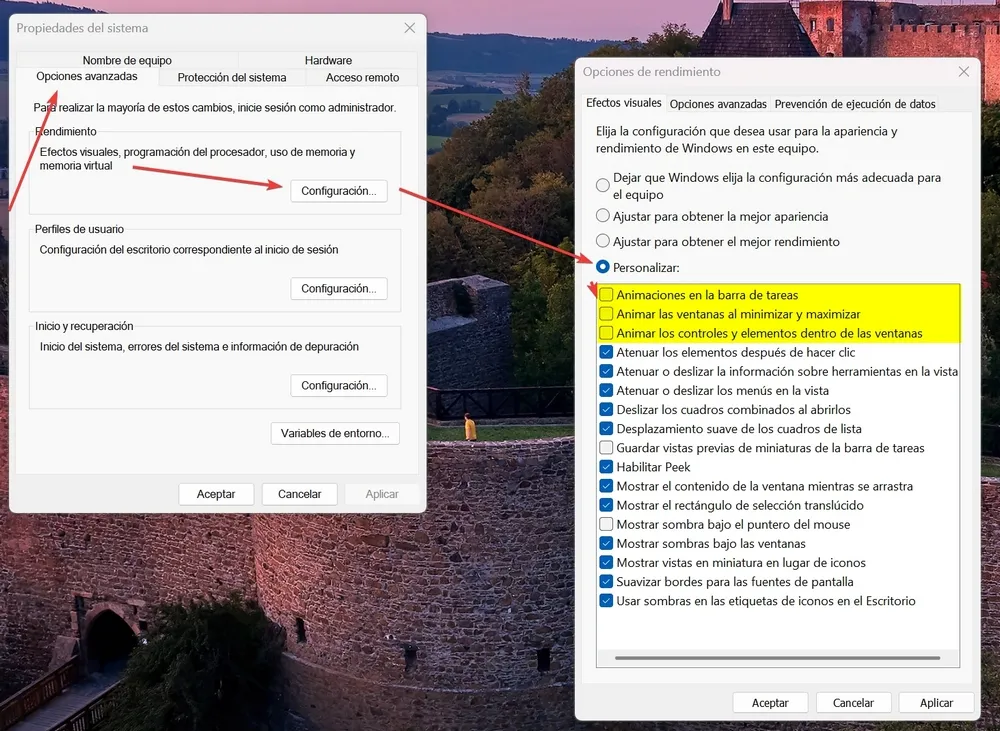The image size is (1000, 731).
Task: Switch to Opciones avanzadas tab in Opciones de rendimiento
Action: (x=718, y=104)
